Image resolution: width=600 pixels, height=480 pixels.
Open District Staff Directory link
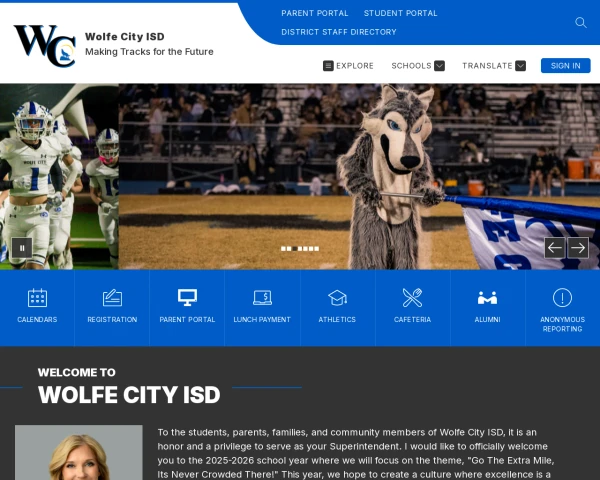(339, 32)
